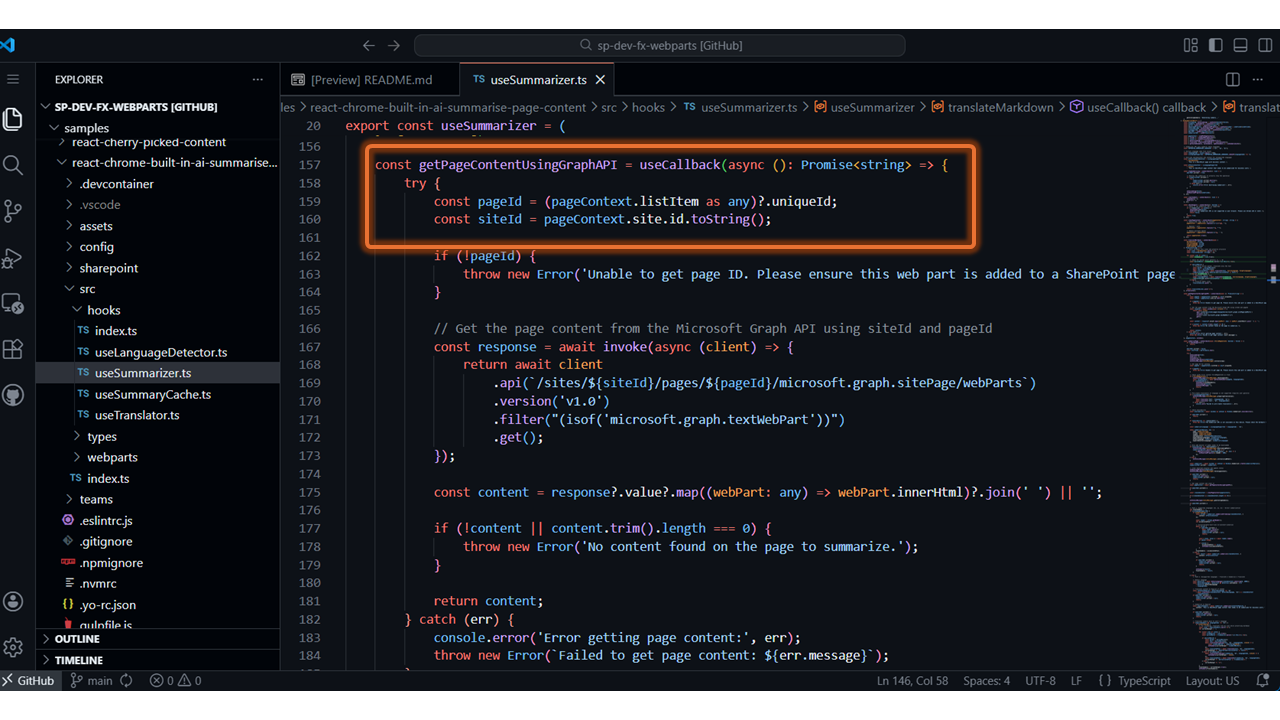Image resolution: width=1280 pixels, height=720 pixels.
Task: Open Run and Debug view
Action: coord(13,258)
